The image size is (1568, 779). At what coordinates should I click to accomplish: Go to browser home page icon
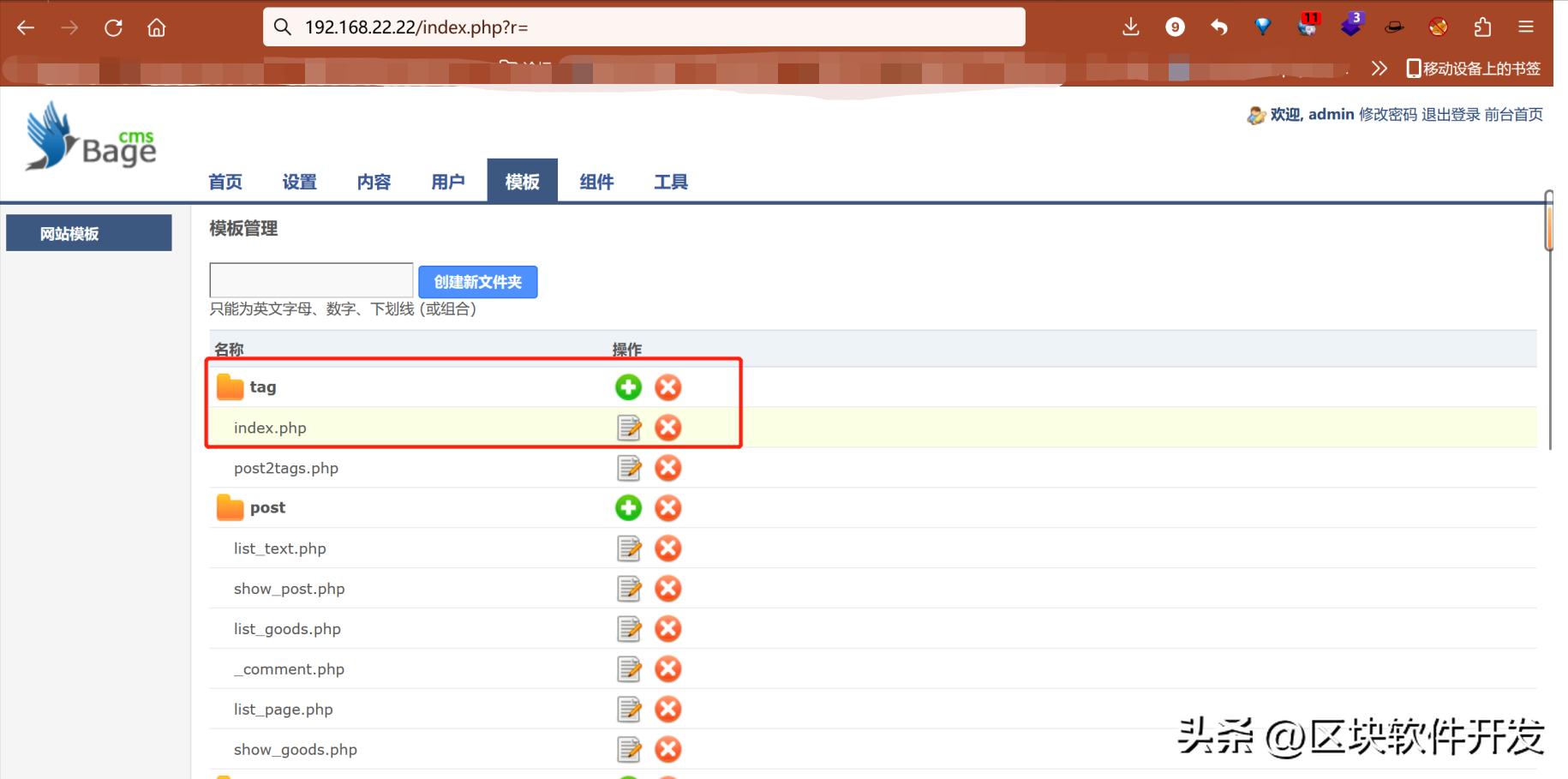click(x=156, y=27)
